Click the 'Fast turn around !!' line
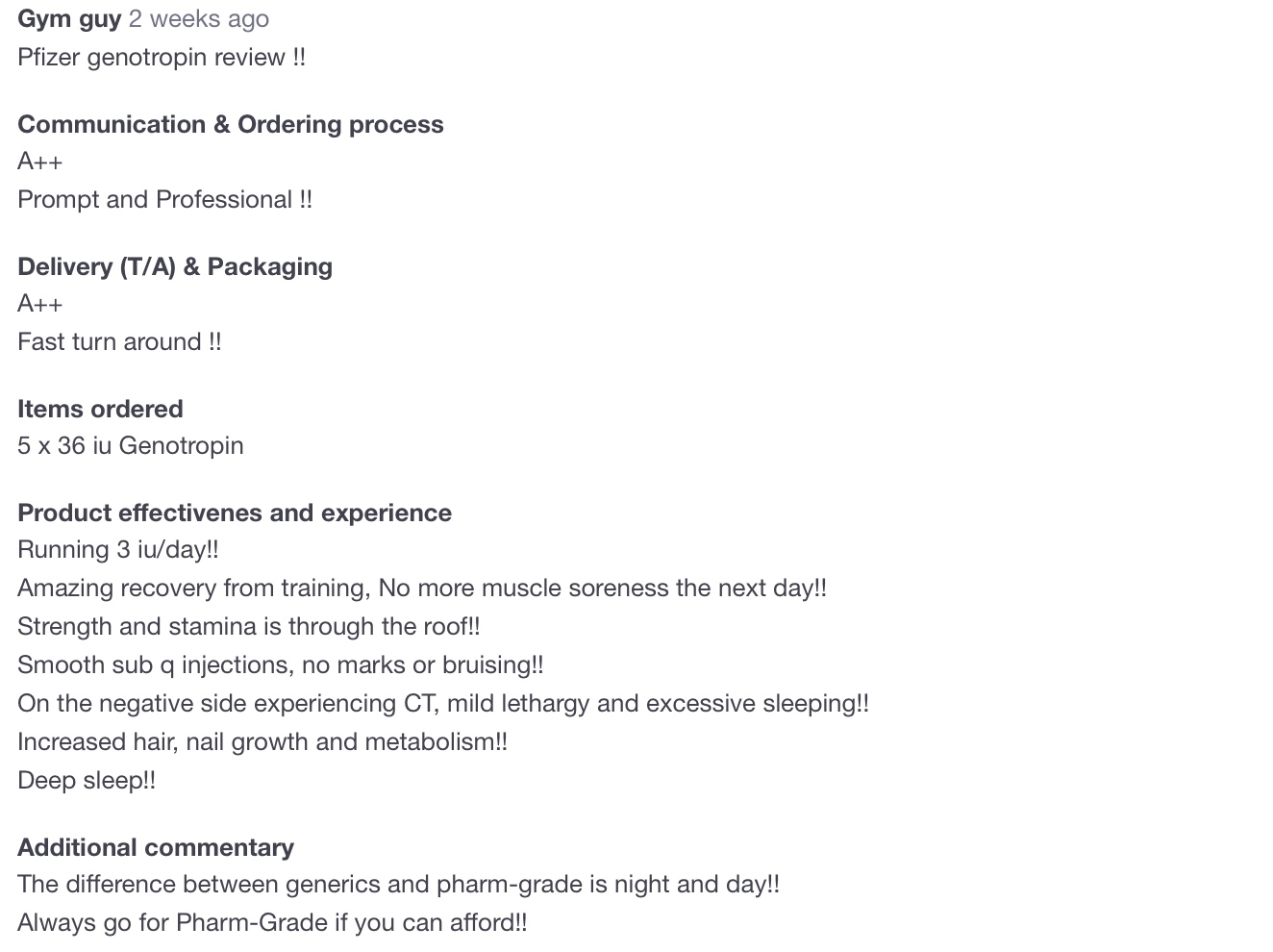This screenshot has height=952, width=1273. tap(119, 342)
